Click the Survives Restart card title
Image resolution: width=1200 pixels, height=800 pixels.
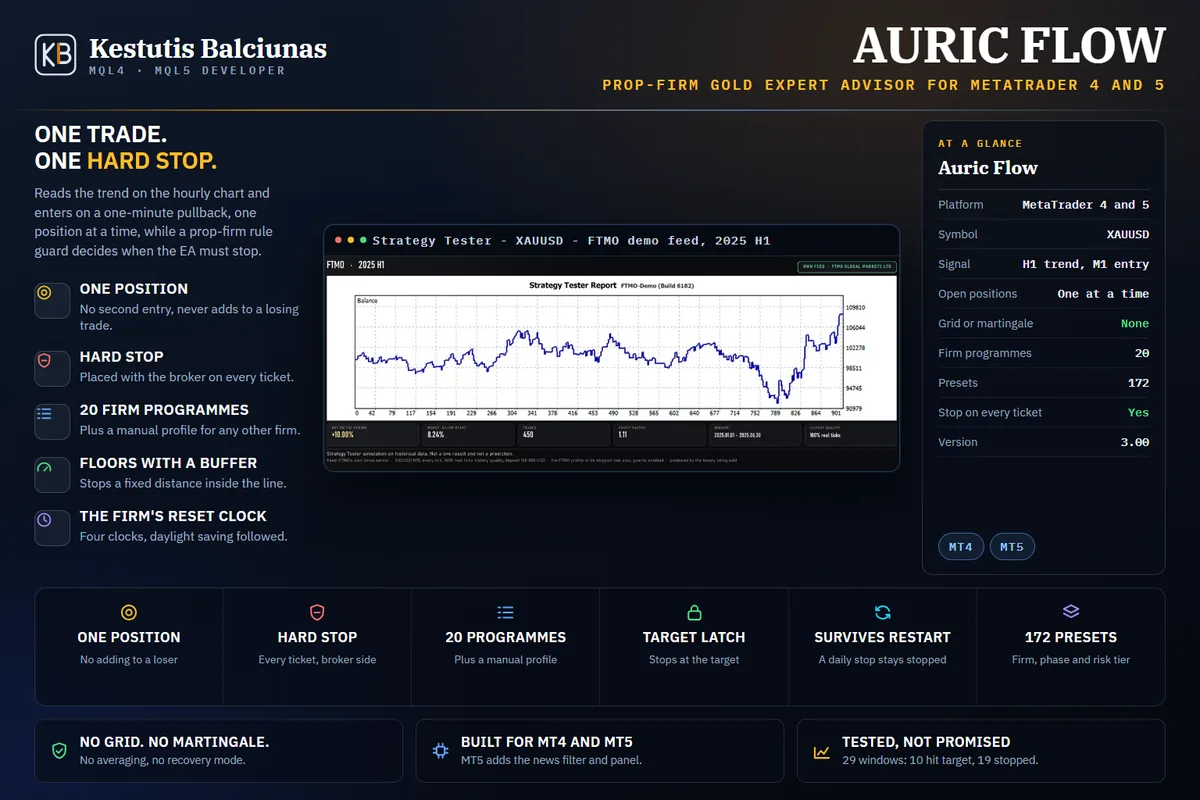882,637
